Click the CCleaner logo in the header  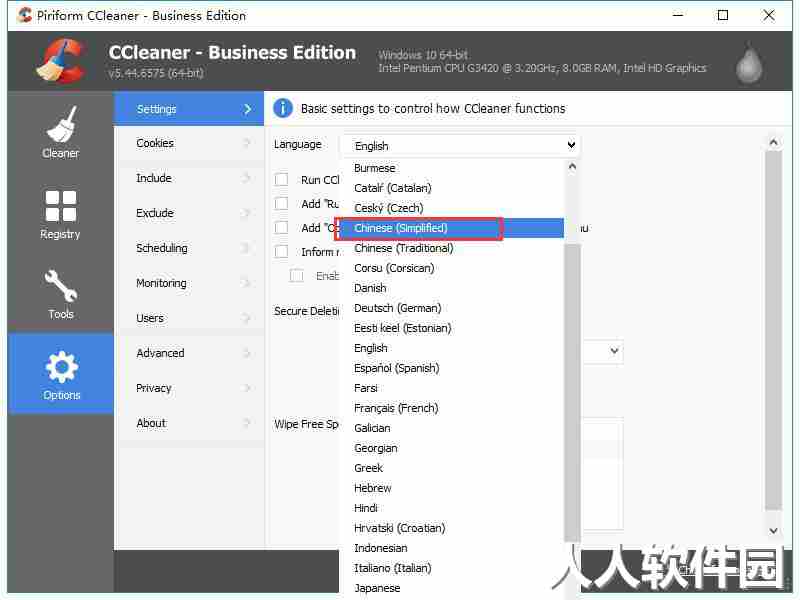tap(60, 60)
